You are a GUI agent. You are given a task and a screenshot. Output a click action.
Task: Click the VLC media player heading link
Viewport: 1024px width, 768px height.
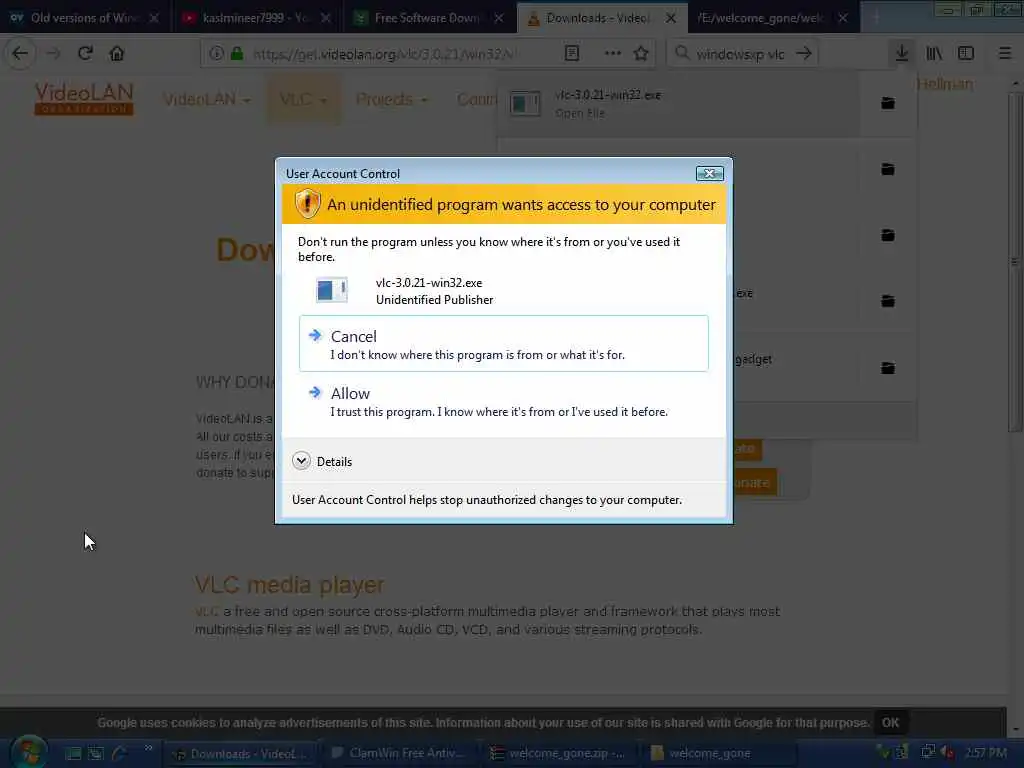pos(289,585)
